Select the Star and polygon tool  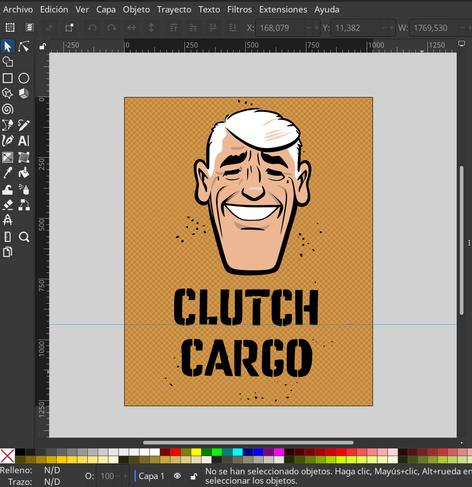[8, 94]
